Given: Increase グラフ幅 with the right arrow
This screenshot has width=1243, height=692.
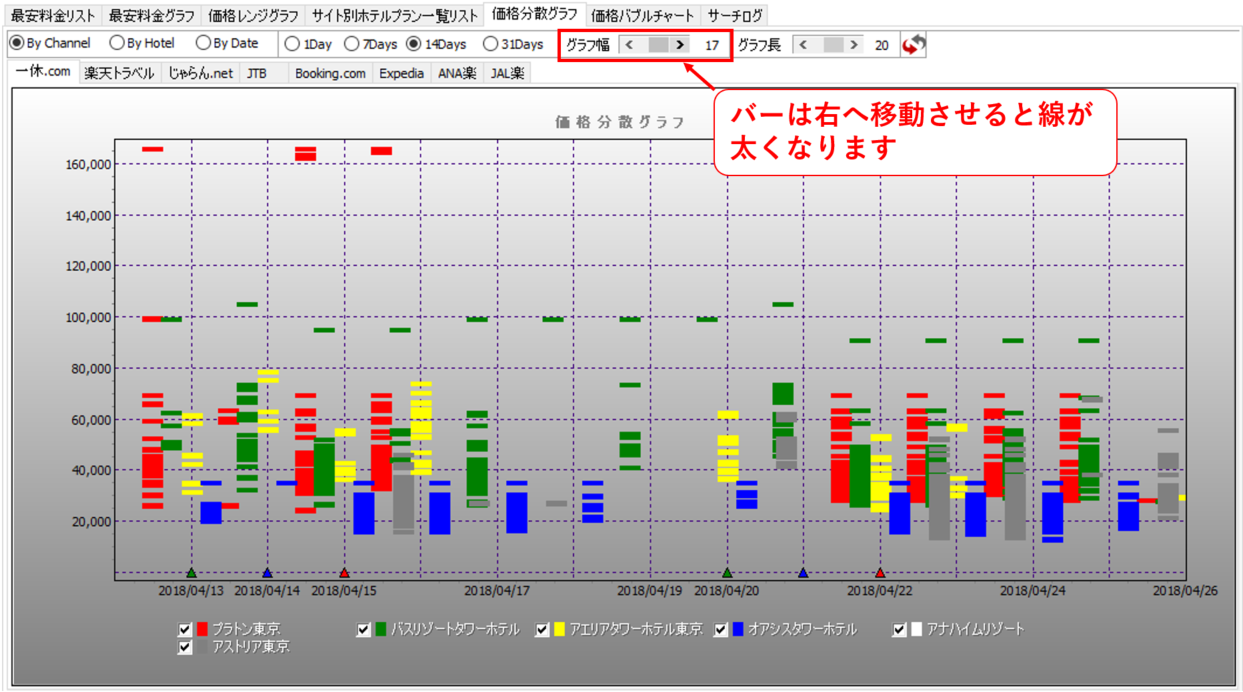Looking at the screenshot, I should pos(680,45).
